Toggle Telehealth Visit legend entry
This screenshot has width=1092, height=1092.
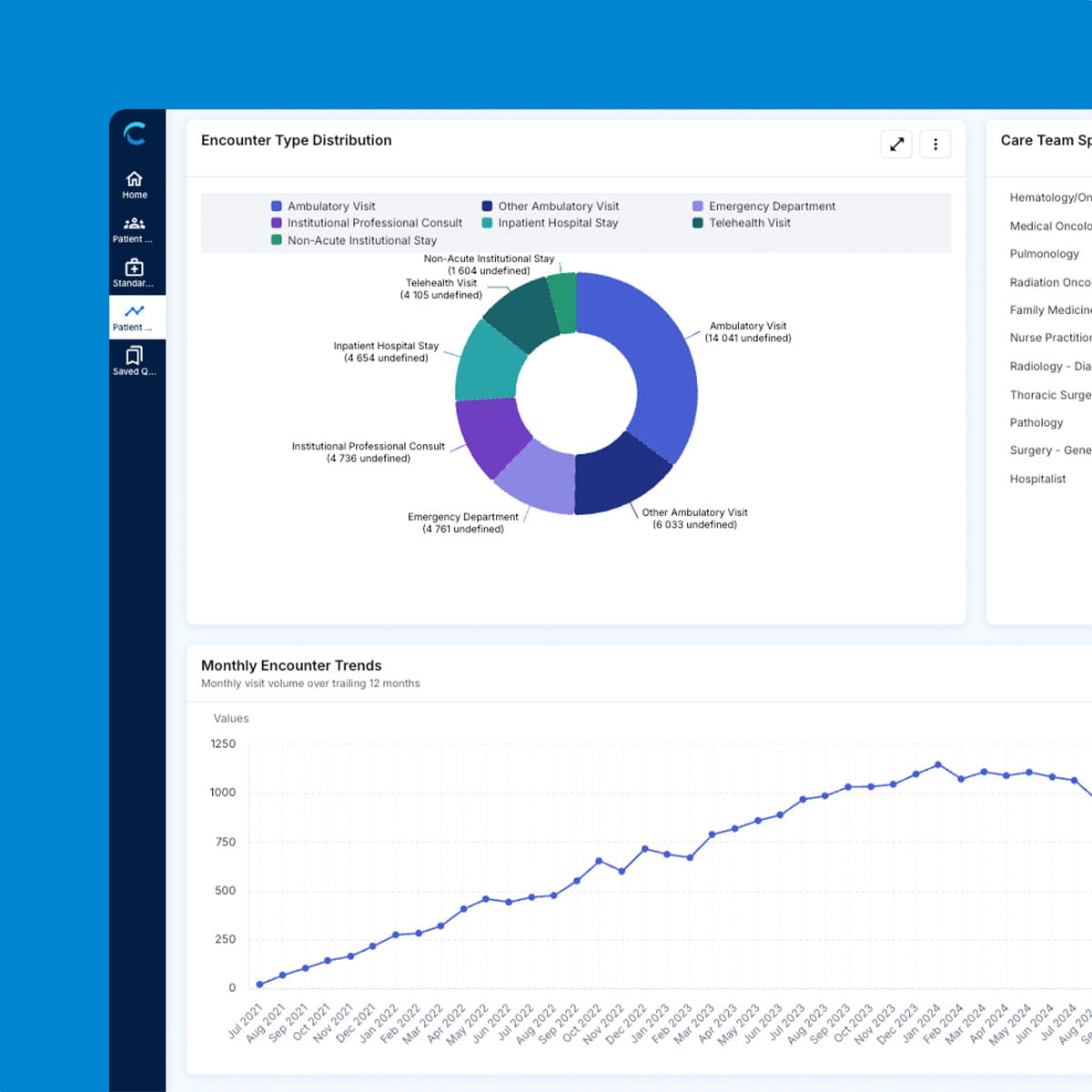point(742,223)
